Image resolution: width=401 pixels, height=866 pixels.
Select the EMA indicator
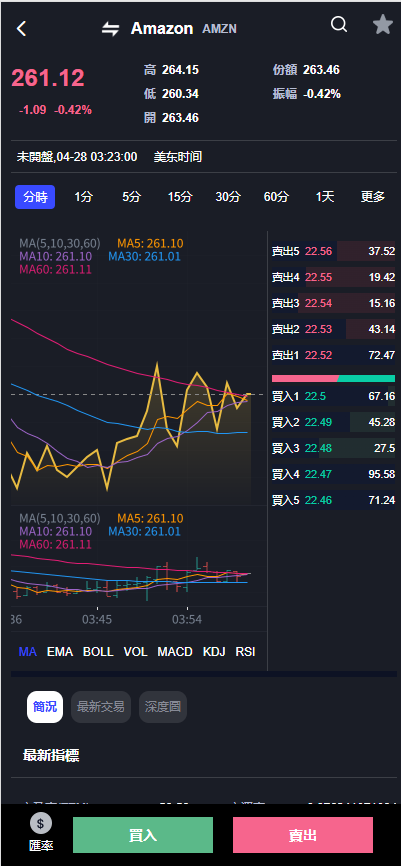point(60,652)
